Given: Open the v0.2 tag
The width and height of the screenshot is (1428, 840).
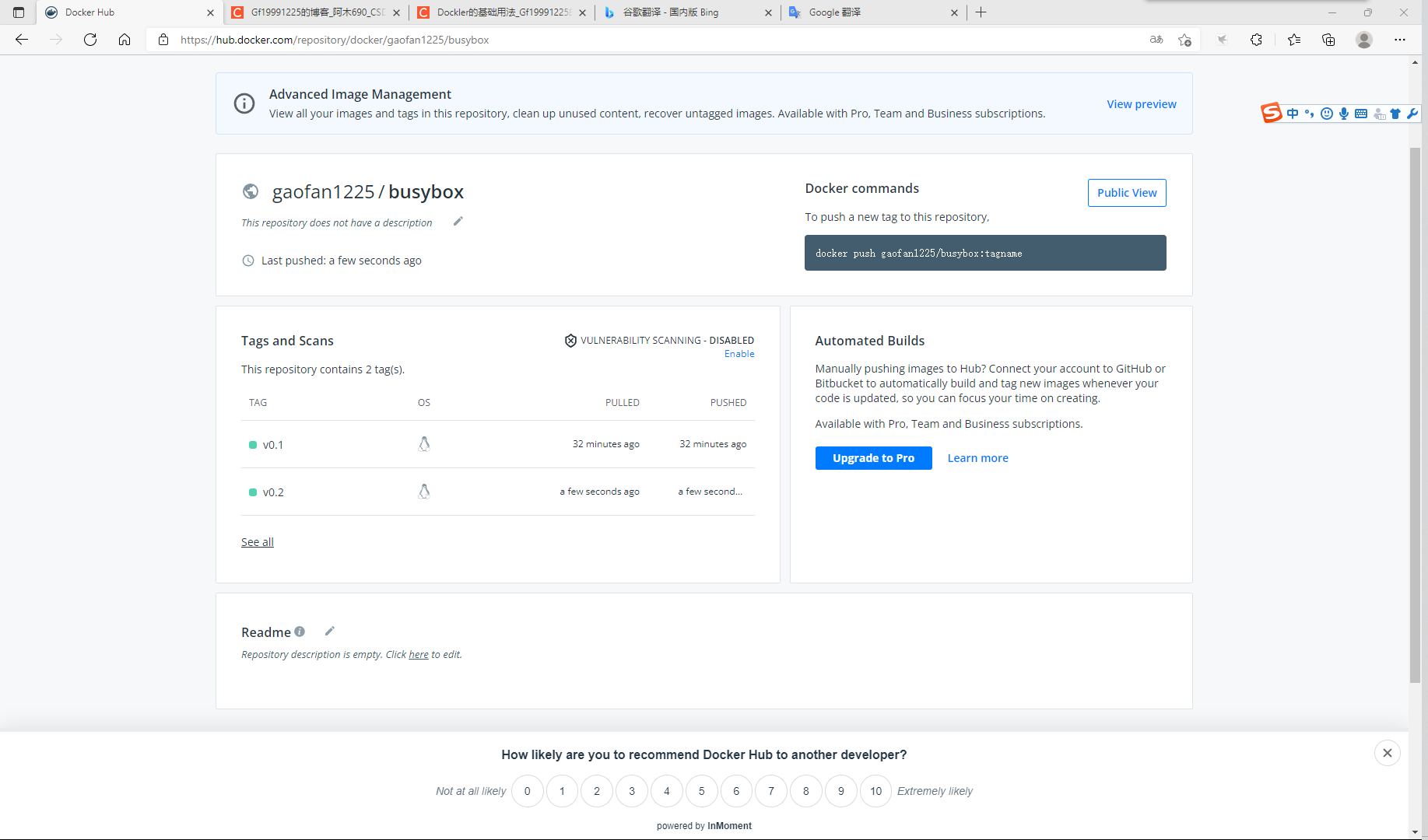Looking at the screenshot, I should (x=273, y=492).
